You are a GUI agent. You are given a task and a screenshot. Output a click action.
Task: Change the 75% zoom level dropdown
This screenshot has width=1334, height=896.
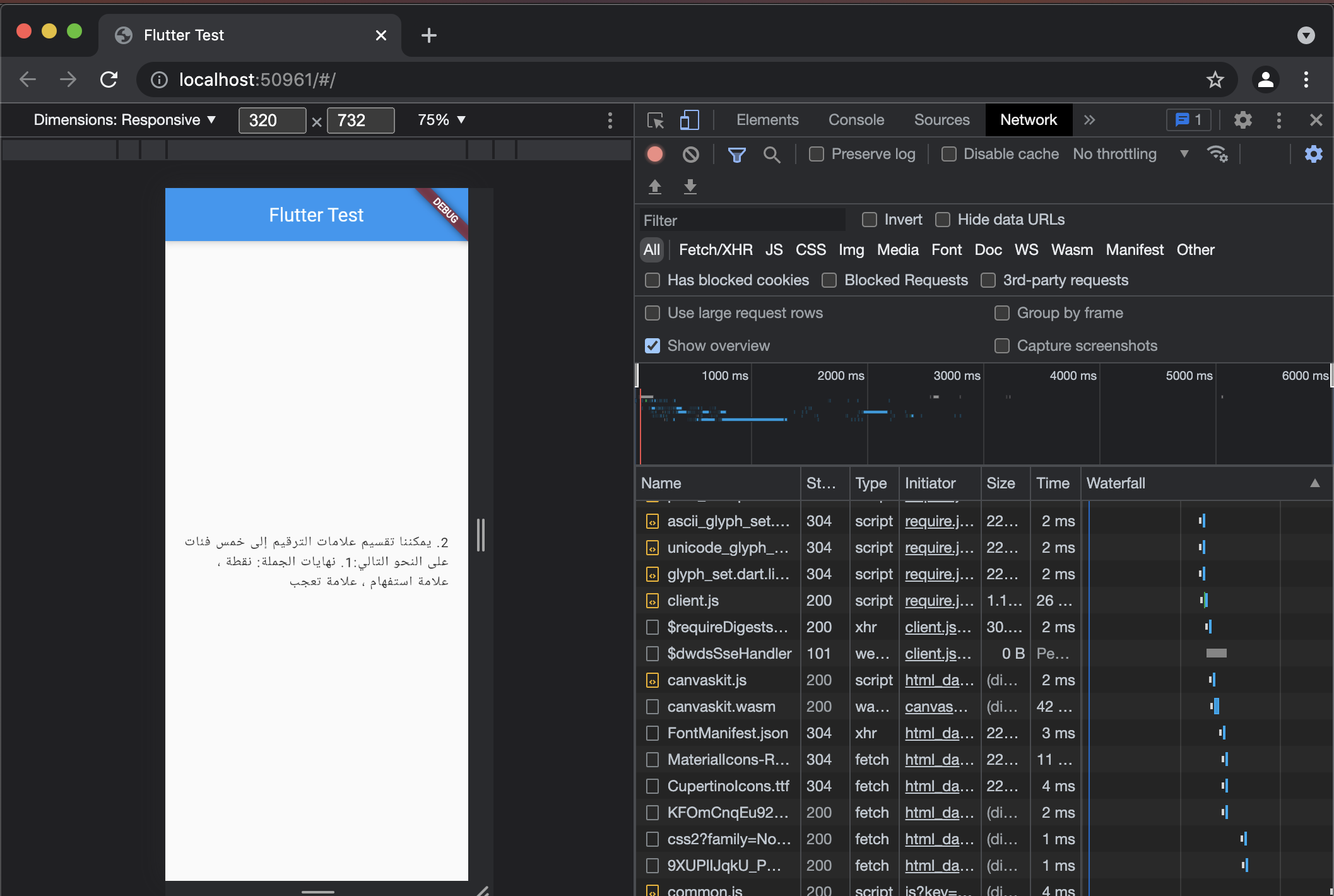tap(440, 120)
